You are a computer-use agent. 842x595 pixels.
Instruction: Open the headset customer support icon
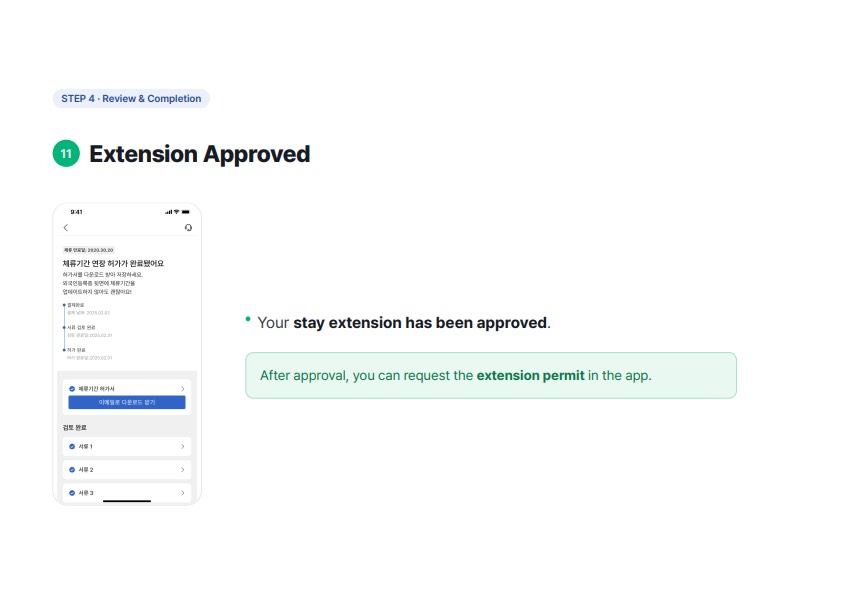(188, 228)
